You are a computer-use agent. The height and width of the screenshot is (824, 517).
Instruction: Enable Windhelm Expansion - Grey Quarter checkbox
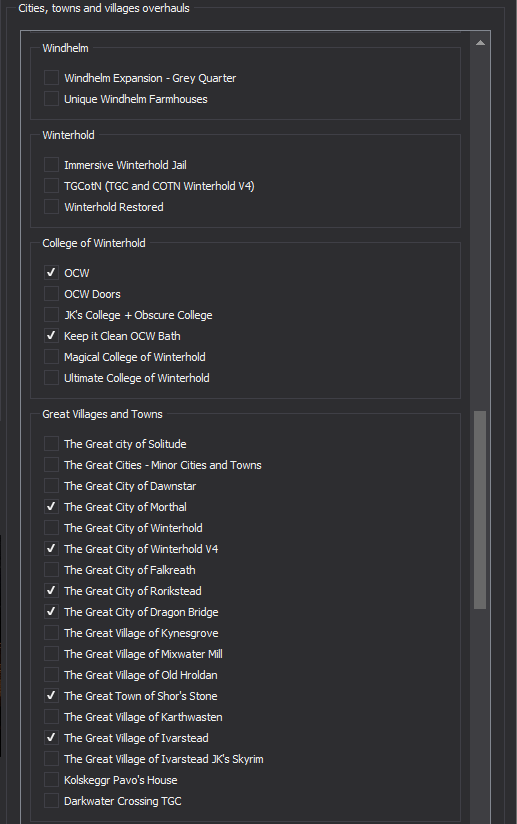point(51,78)
